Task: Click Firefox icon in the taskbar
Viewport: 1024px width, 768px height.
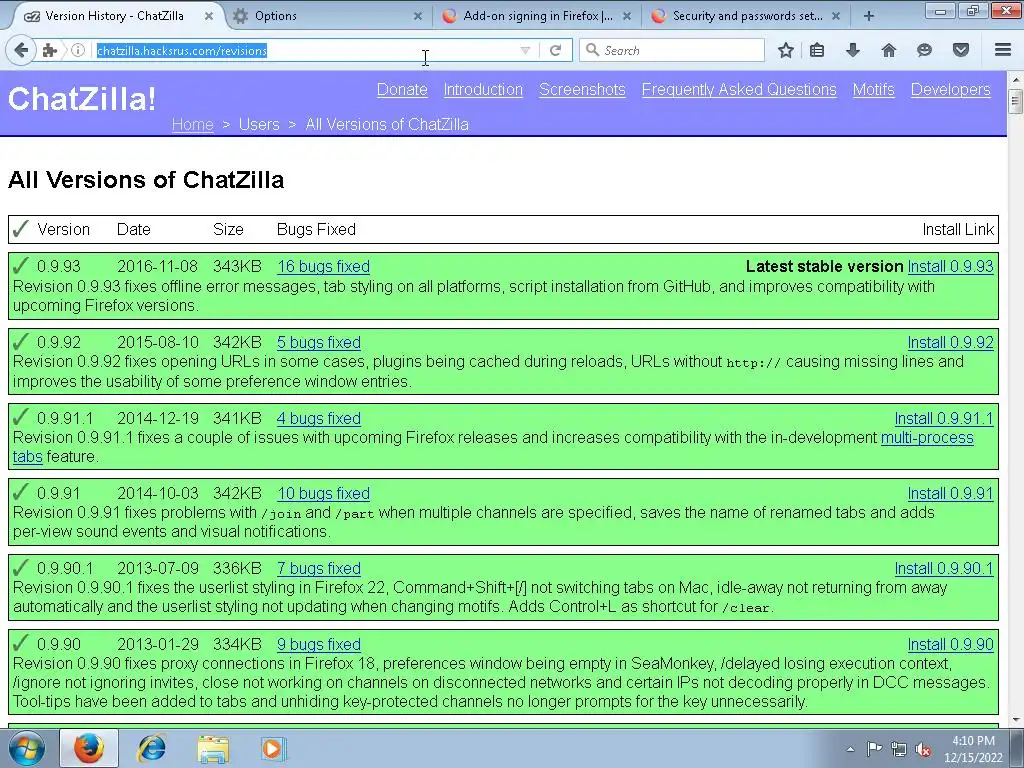Action: coord(89,749)
